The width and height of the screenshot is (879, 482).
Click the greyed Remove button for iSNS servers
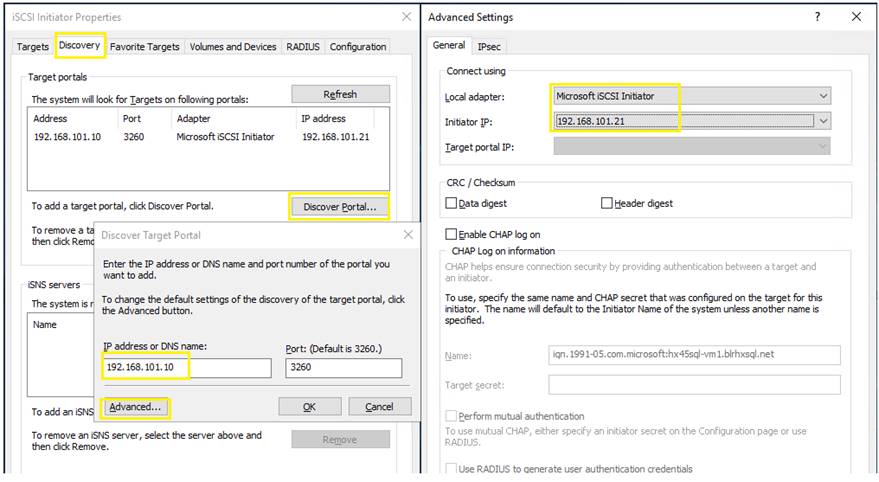340,439
